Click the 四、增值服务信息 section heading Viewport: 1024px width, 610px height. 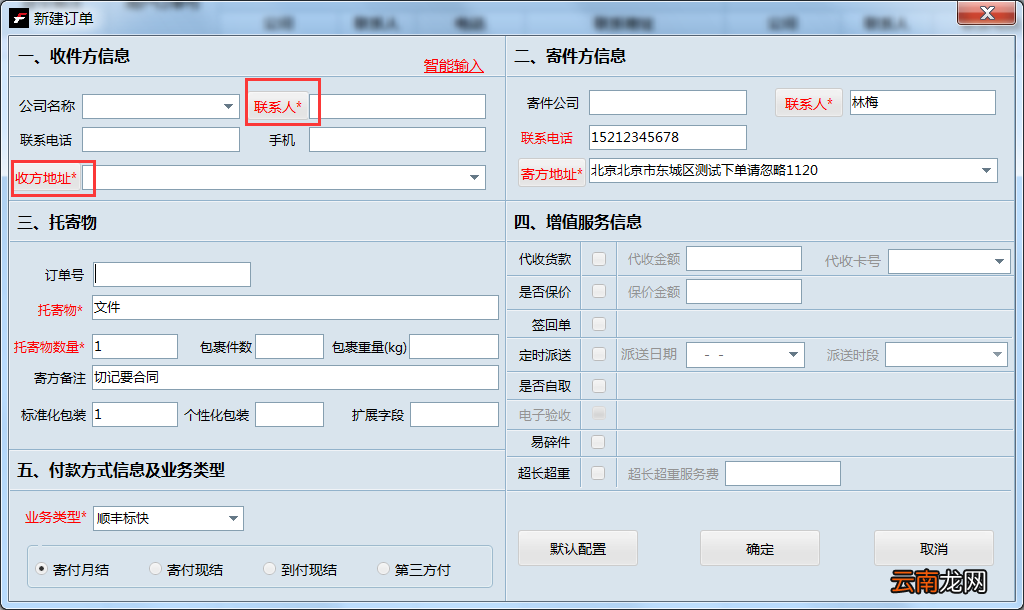[x=578, y=222]
